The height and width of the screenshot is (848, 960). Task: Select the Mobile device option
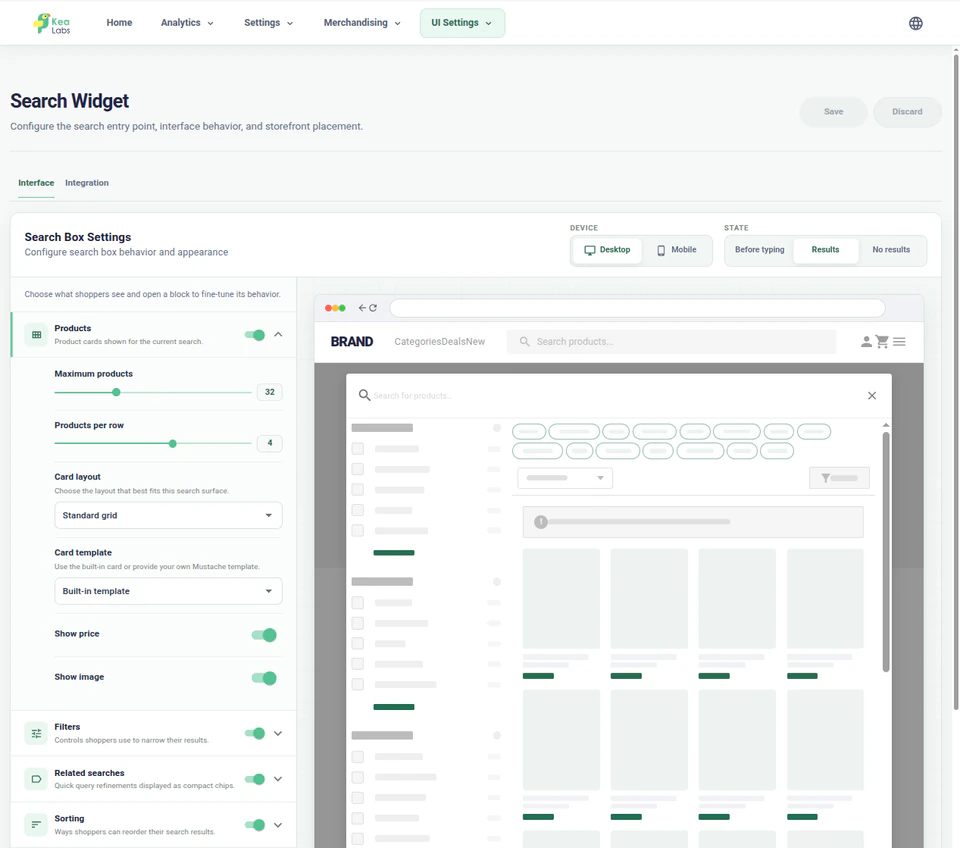point(677,250)
